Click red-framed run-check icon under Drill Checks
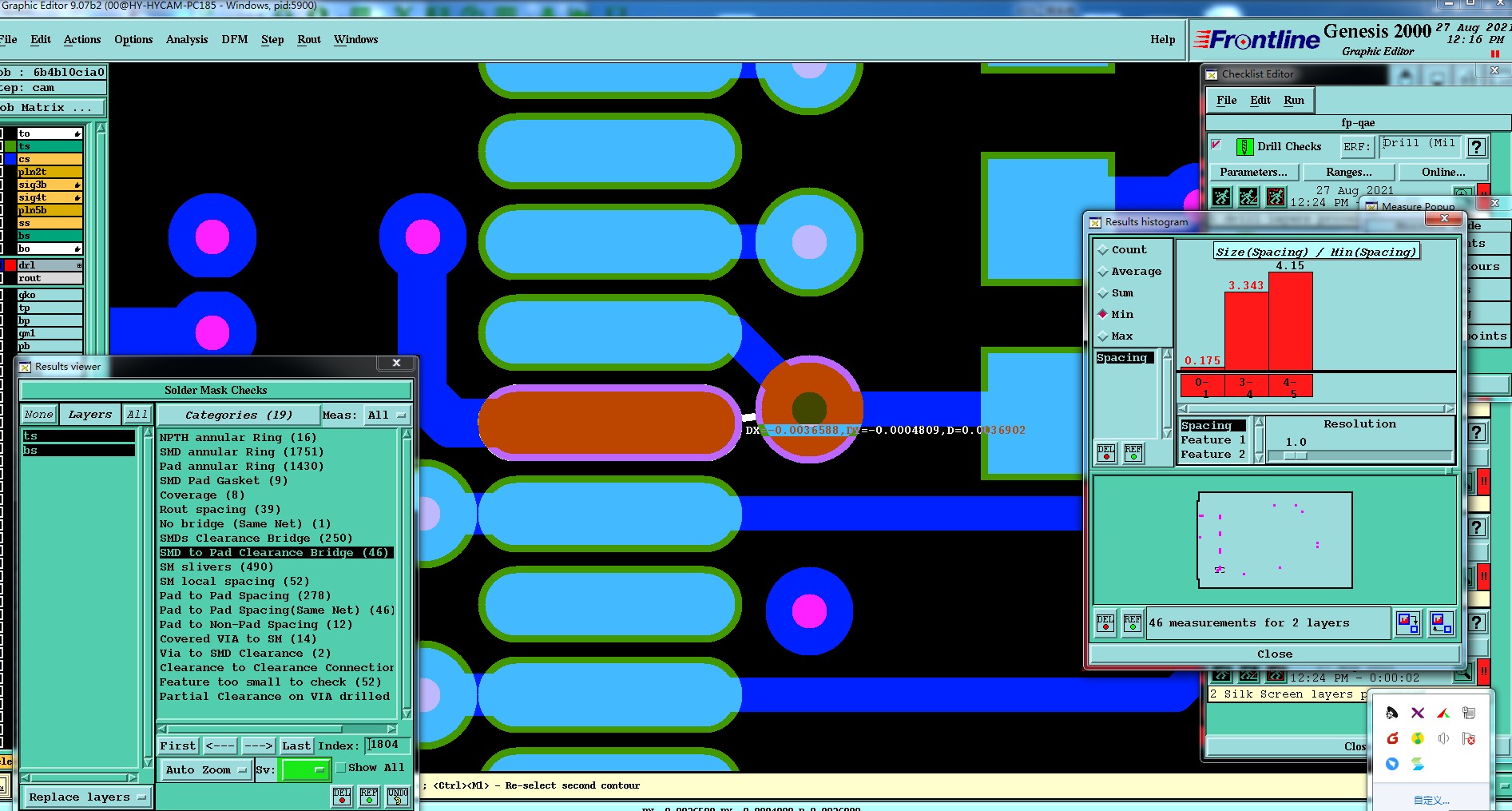Screen dimensions: 1512x811 [1276, 197]
